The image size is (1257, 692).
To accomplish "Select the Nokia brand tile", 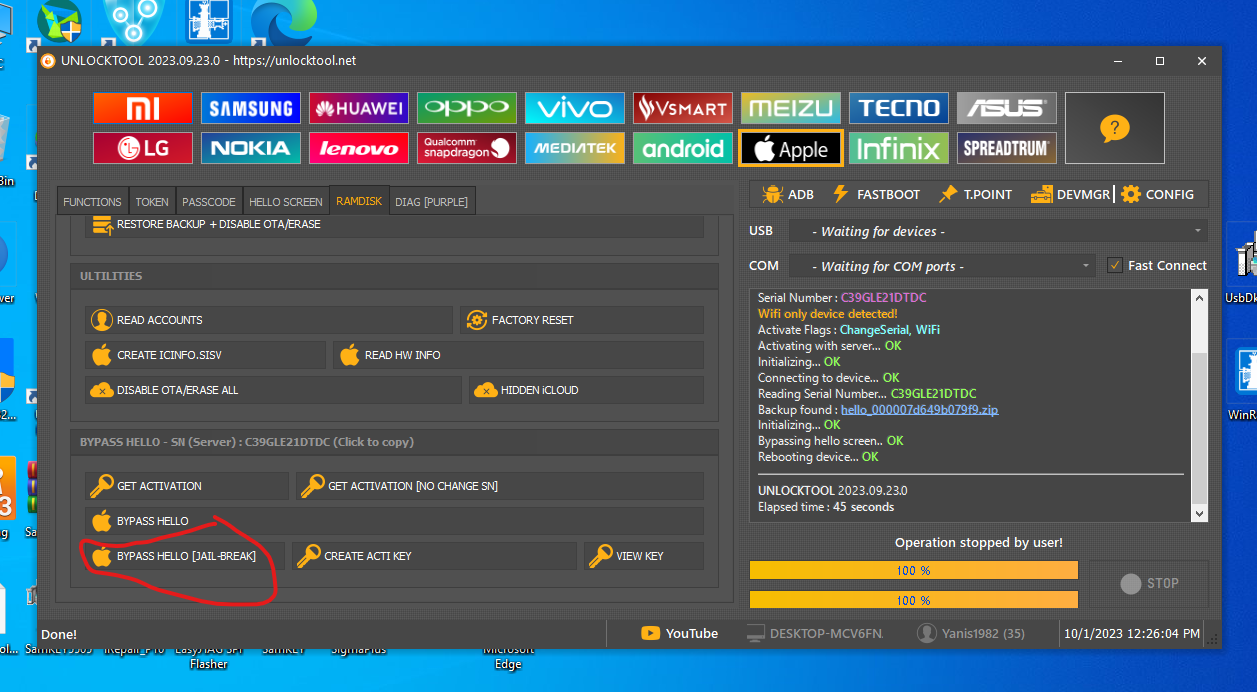I will coord(251,148).
